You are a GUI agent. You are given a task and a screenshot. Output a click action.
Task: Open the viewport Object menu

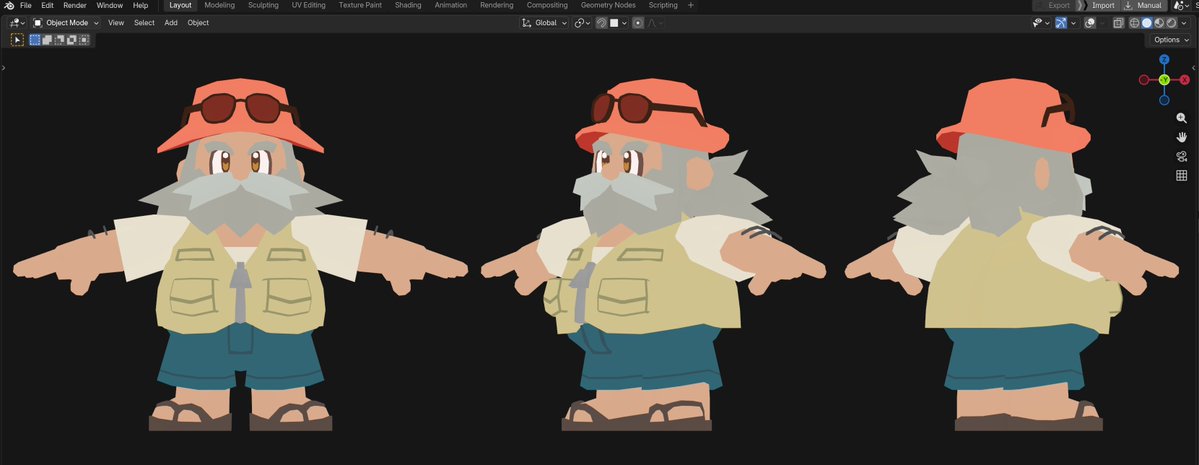198,23
